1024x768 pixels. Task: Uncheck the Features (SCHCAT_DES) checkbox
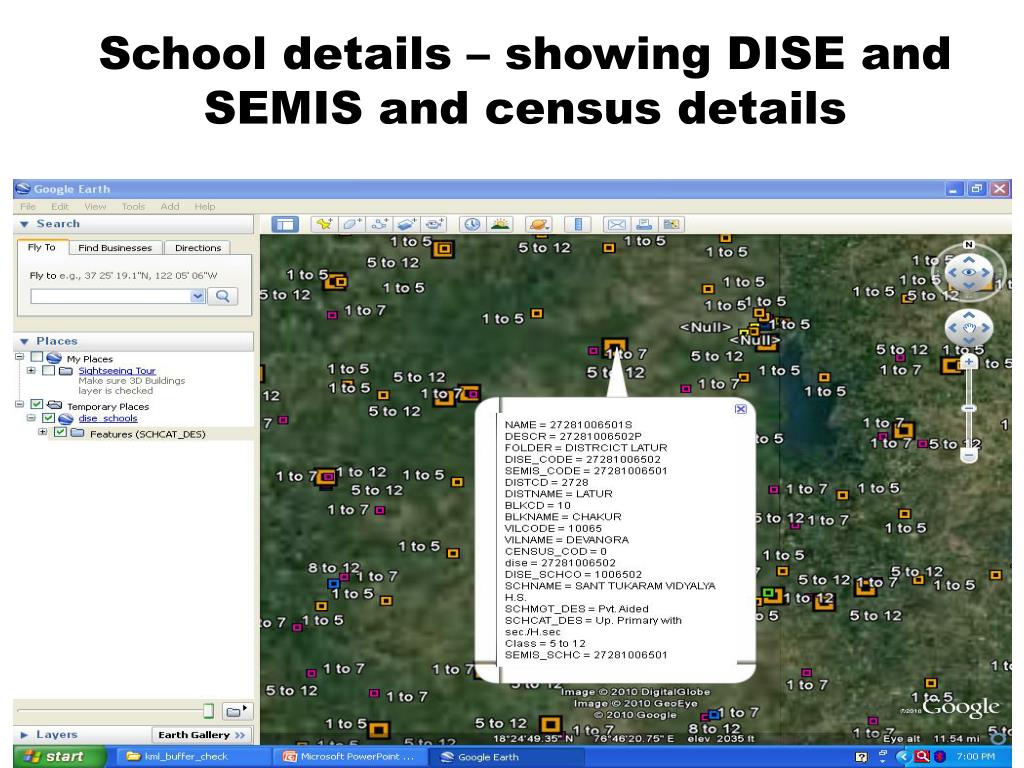[61, 432]
